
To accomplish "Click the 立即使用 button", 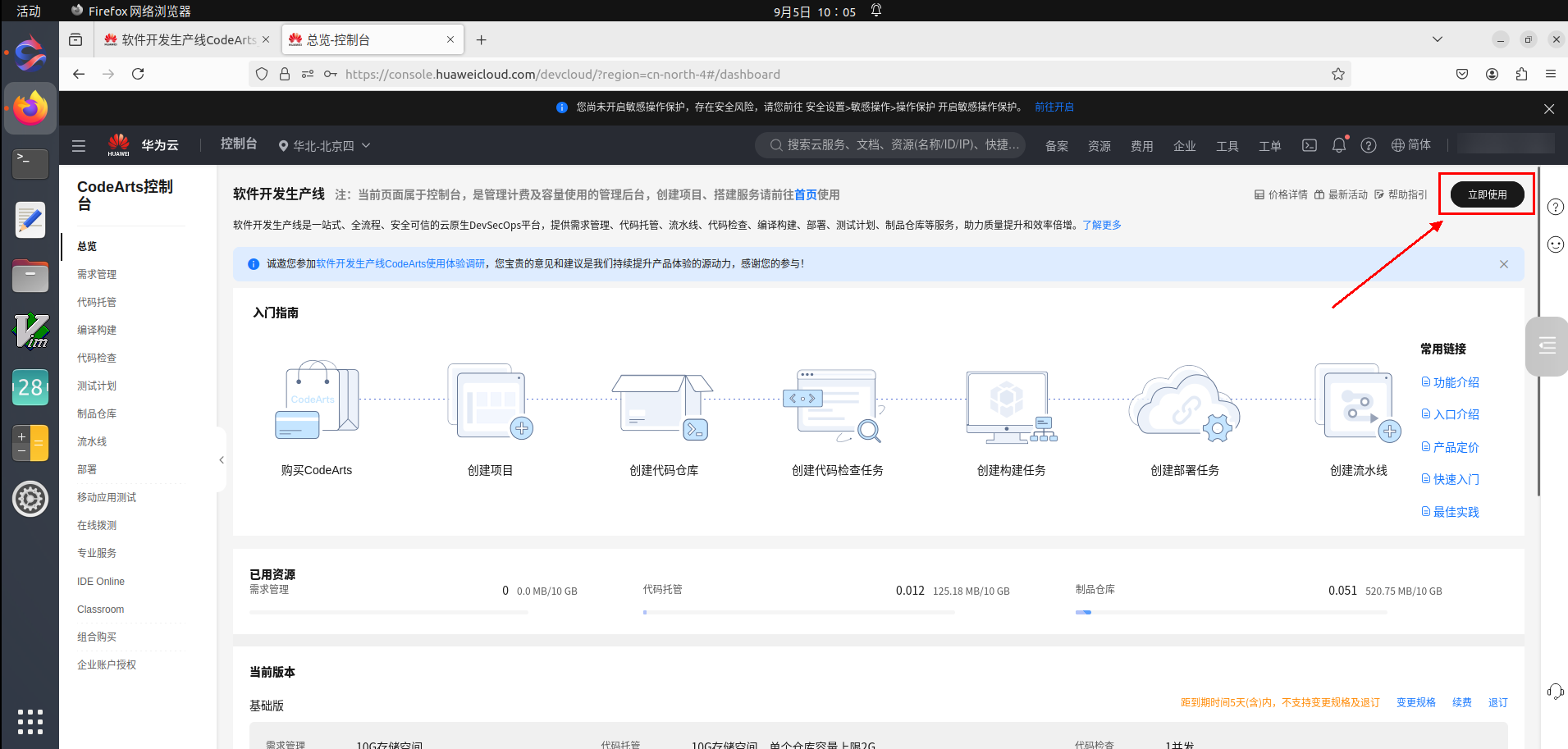I will pos(1487,194).
